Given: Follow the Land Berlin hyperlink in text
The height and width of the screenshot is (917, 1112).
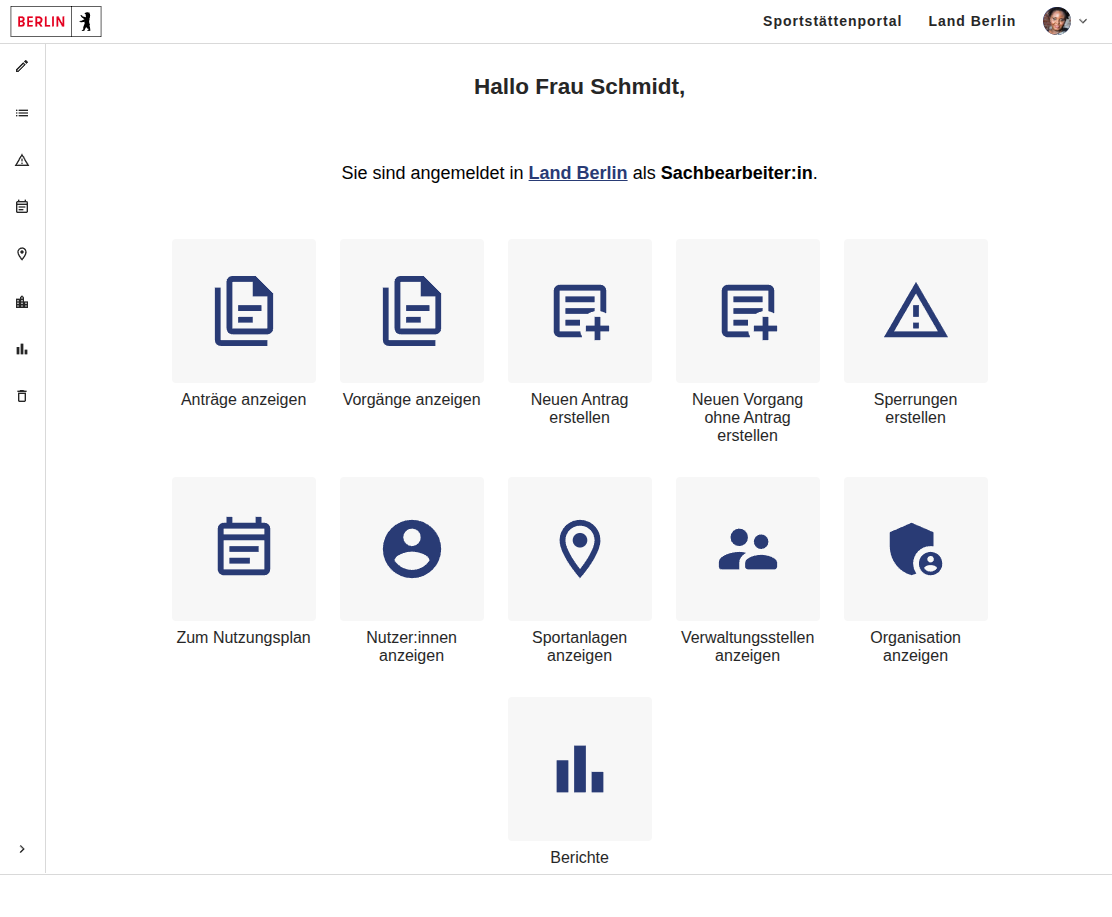Looking at the screenshot, I should coord(578,173).
